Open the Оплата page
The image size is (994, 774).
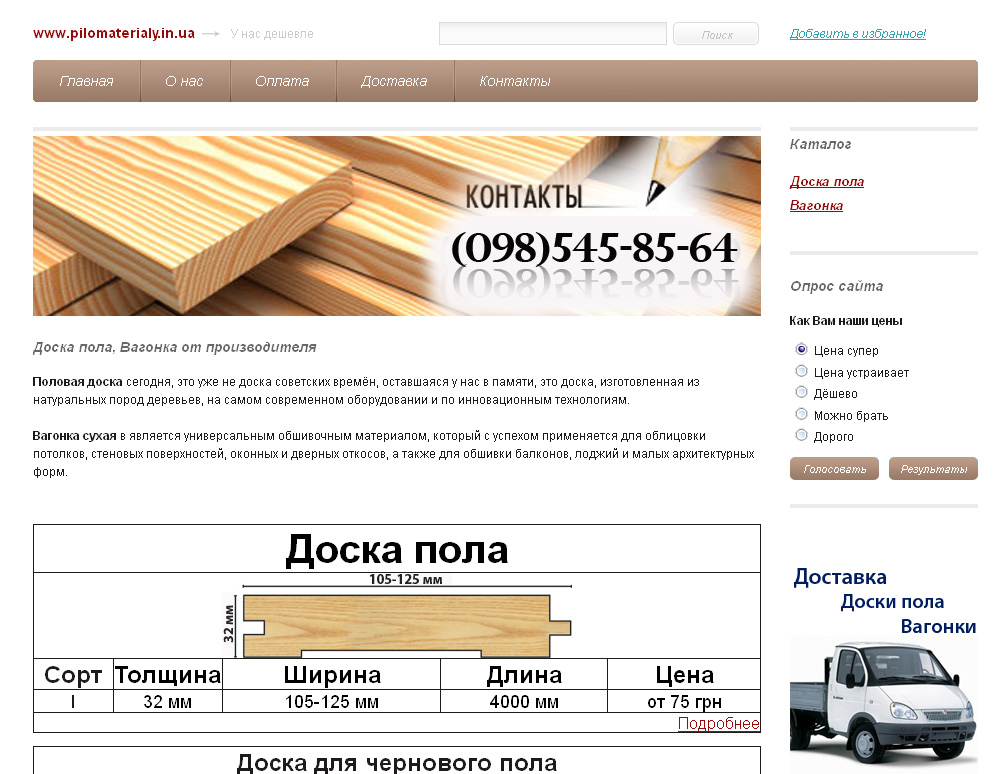[284, 81]
